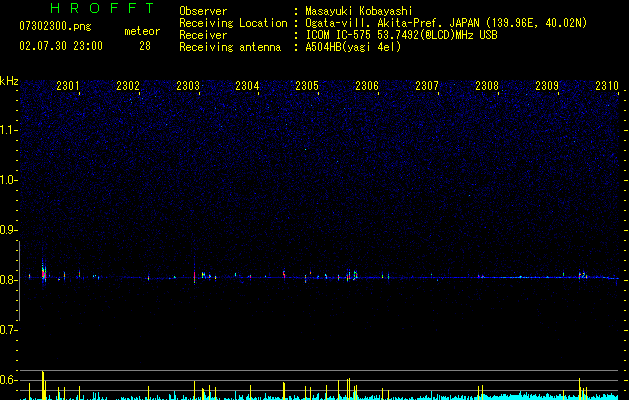
Task: Click the strong meteor echo just before 2301
Action: pyautogui.click(x=44, y=273)
